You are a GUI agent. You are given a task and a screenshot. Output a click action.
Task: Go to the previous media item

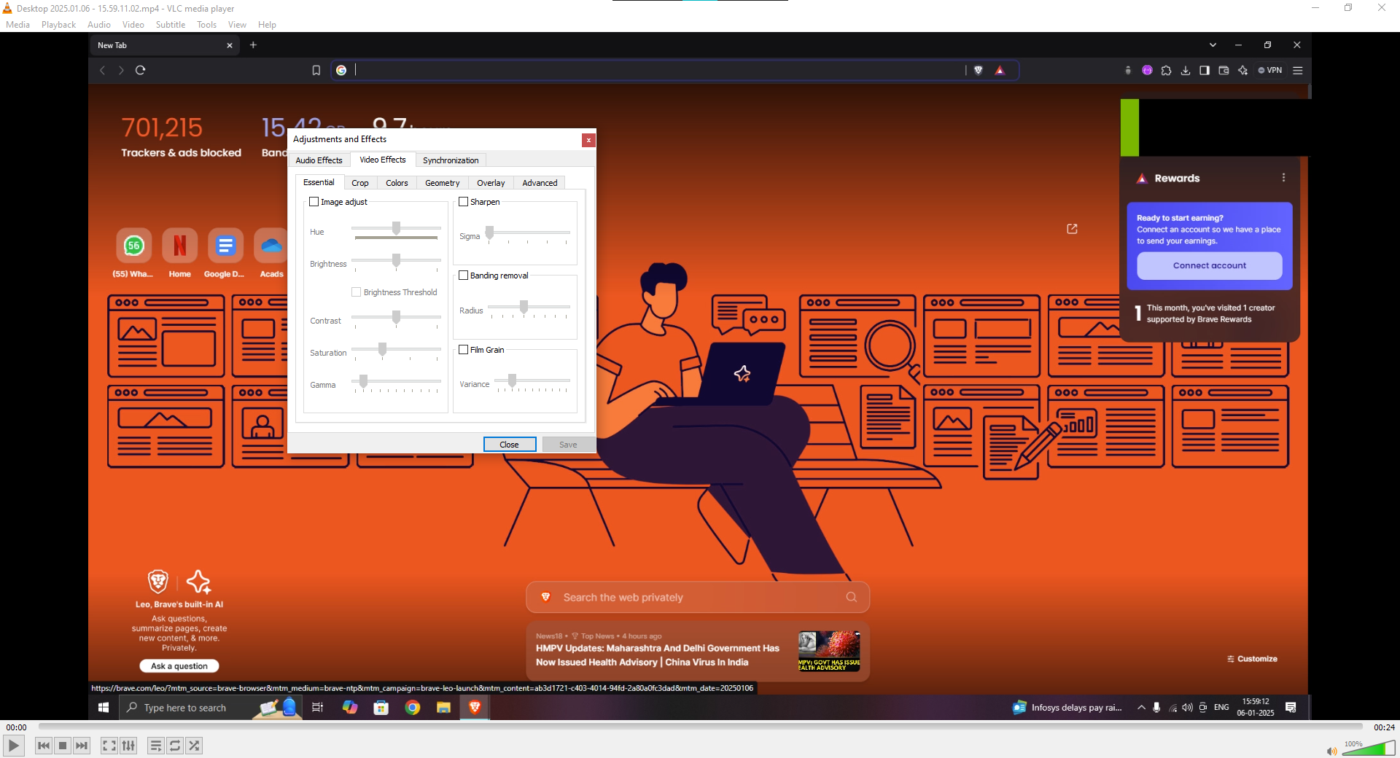pos(43,746)
